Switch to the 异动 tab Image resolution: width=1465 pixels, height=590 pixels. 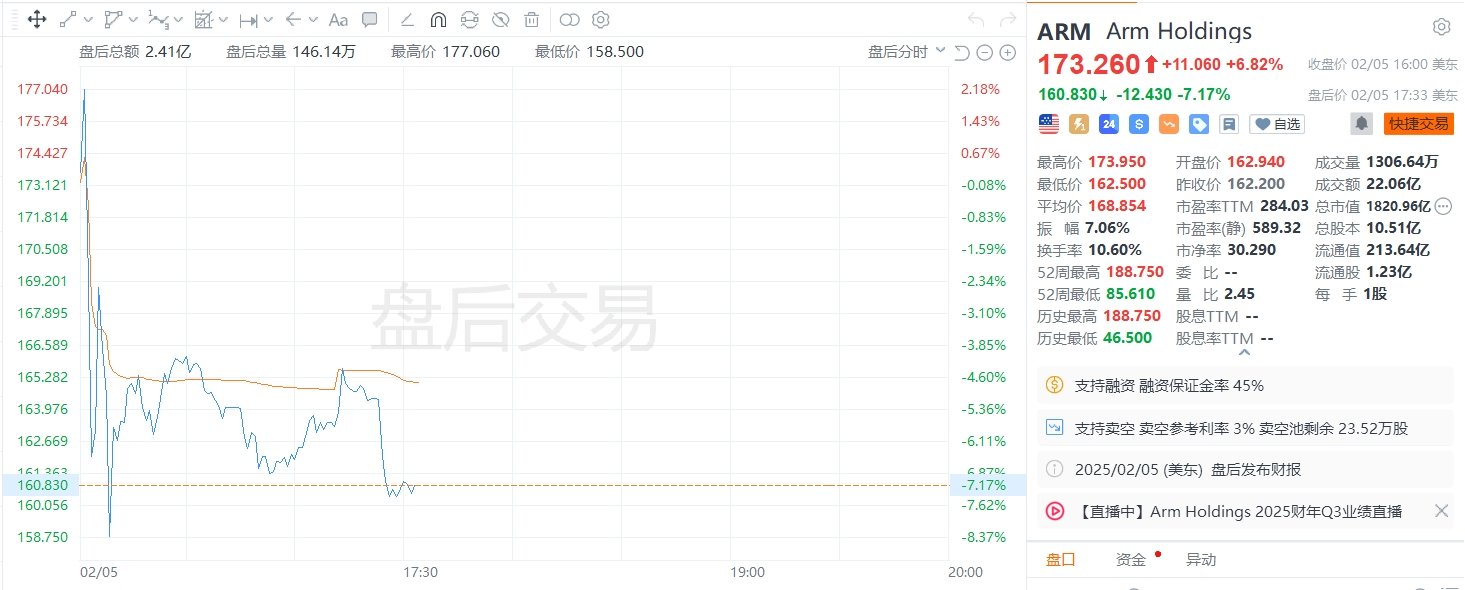pyautogui.click(x=1201, y=560)
